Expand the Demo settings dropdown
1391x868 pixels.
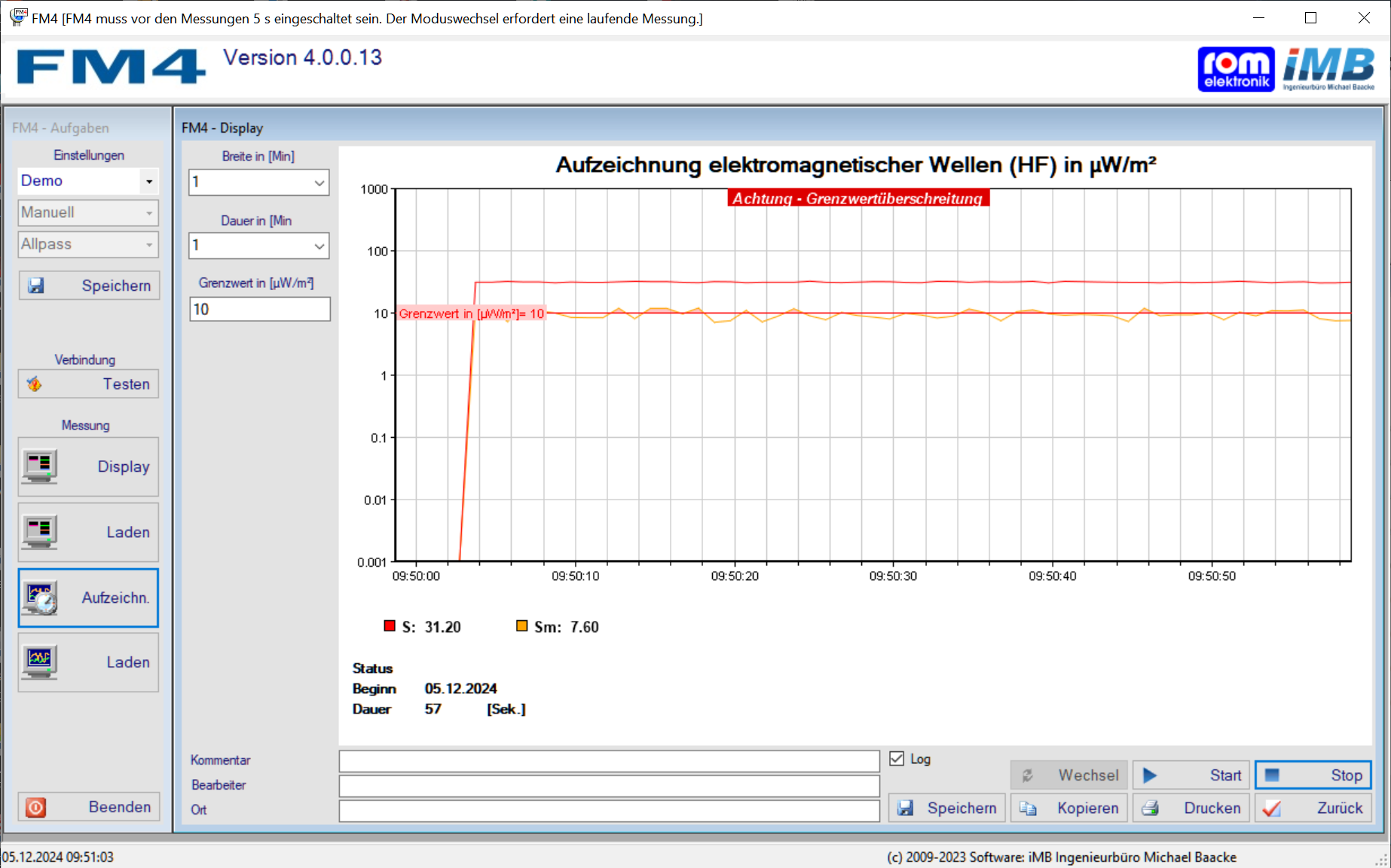point(149,181)
